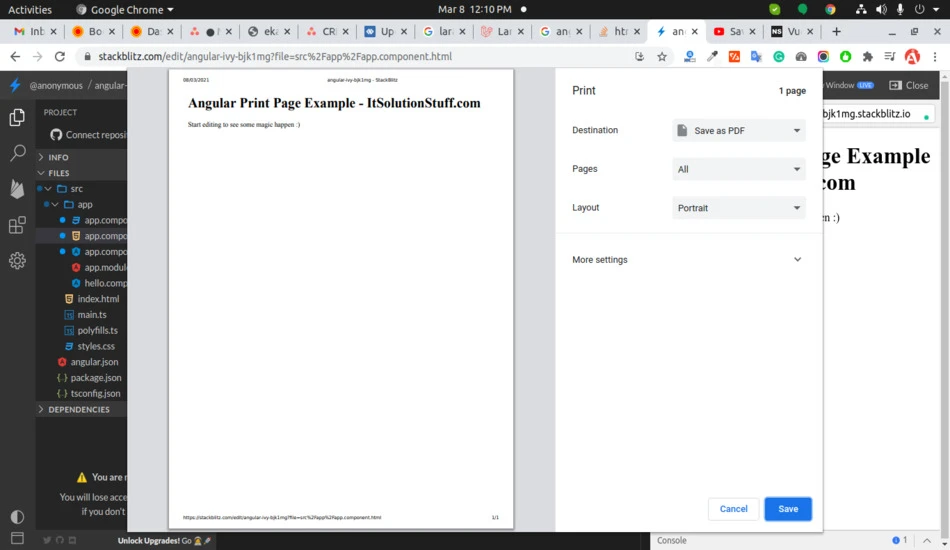The width and height of the screenshot is (950, 550).
Task: Expand More settings in print dialog
Action: click(x=687, y=259)
